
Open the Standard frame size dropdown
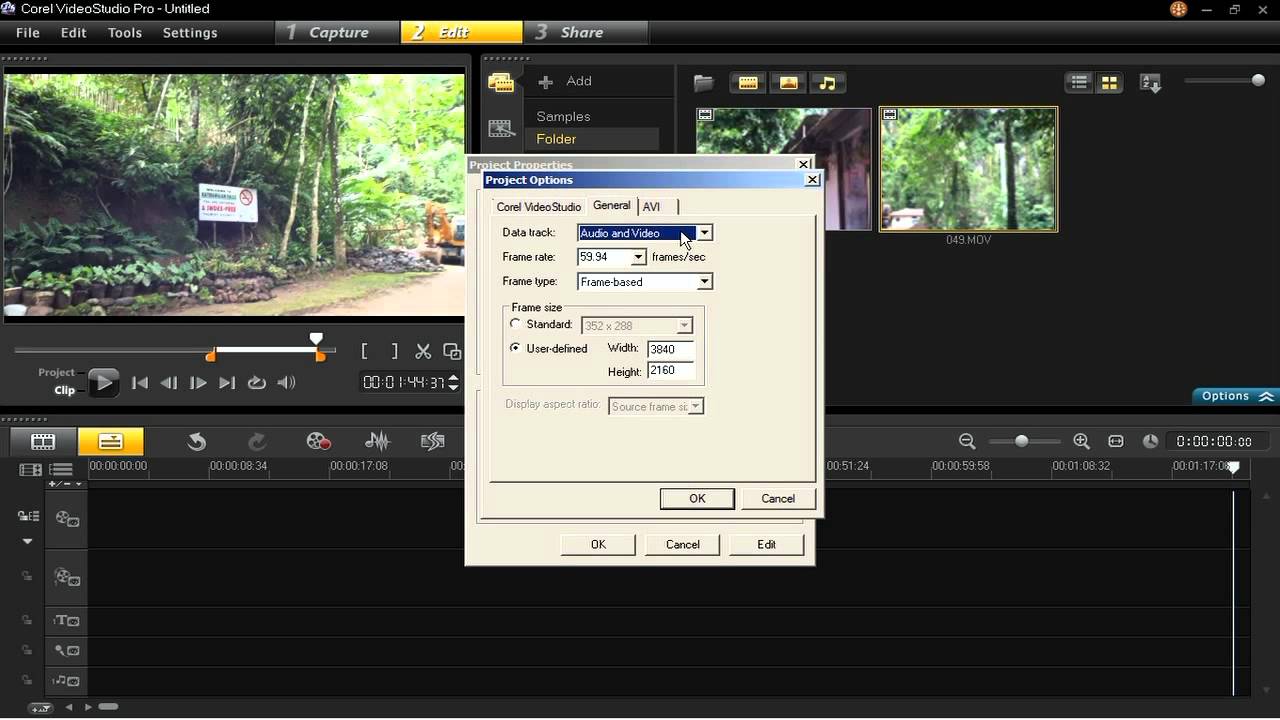coord(684,326)
